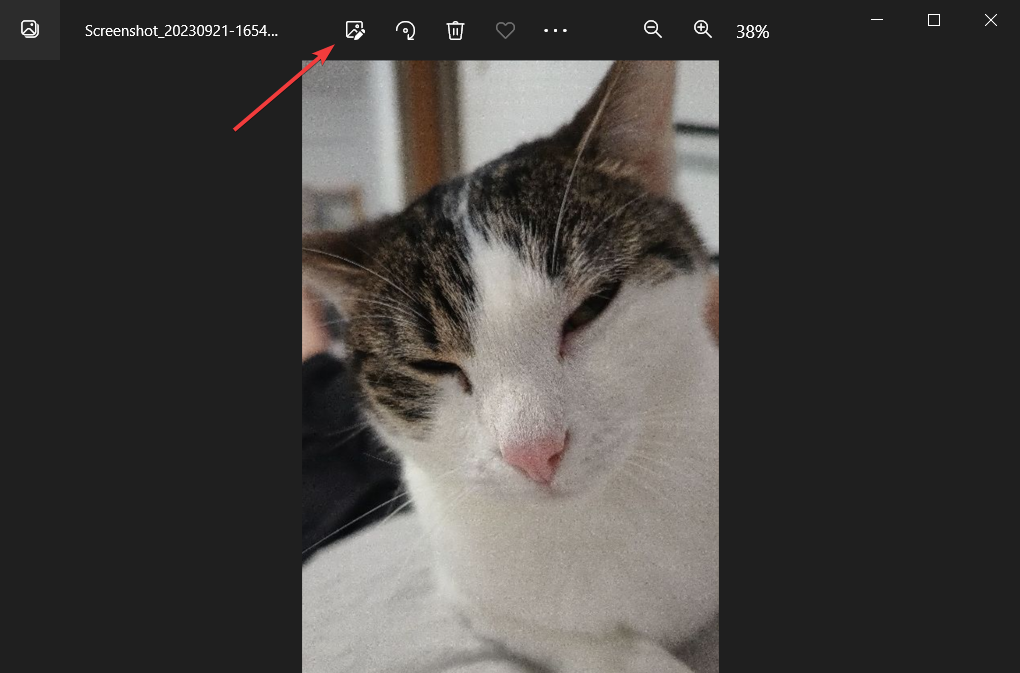Viewport: 1020px width, 673px height.
Task: Click the 38% zoom percentage text
Action: 752,31
